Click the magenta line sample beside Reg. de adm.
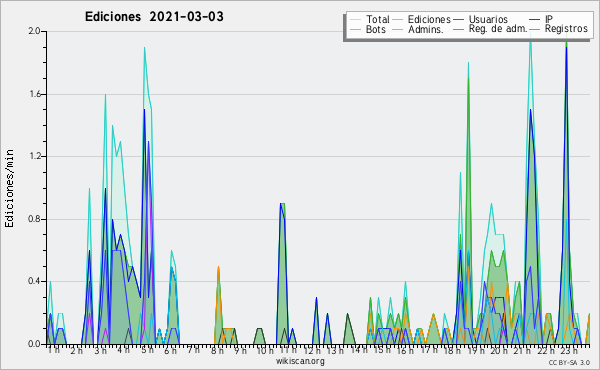This screenshot has width=600, height=370. [x=458, y=29]
